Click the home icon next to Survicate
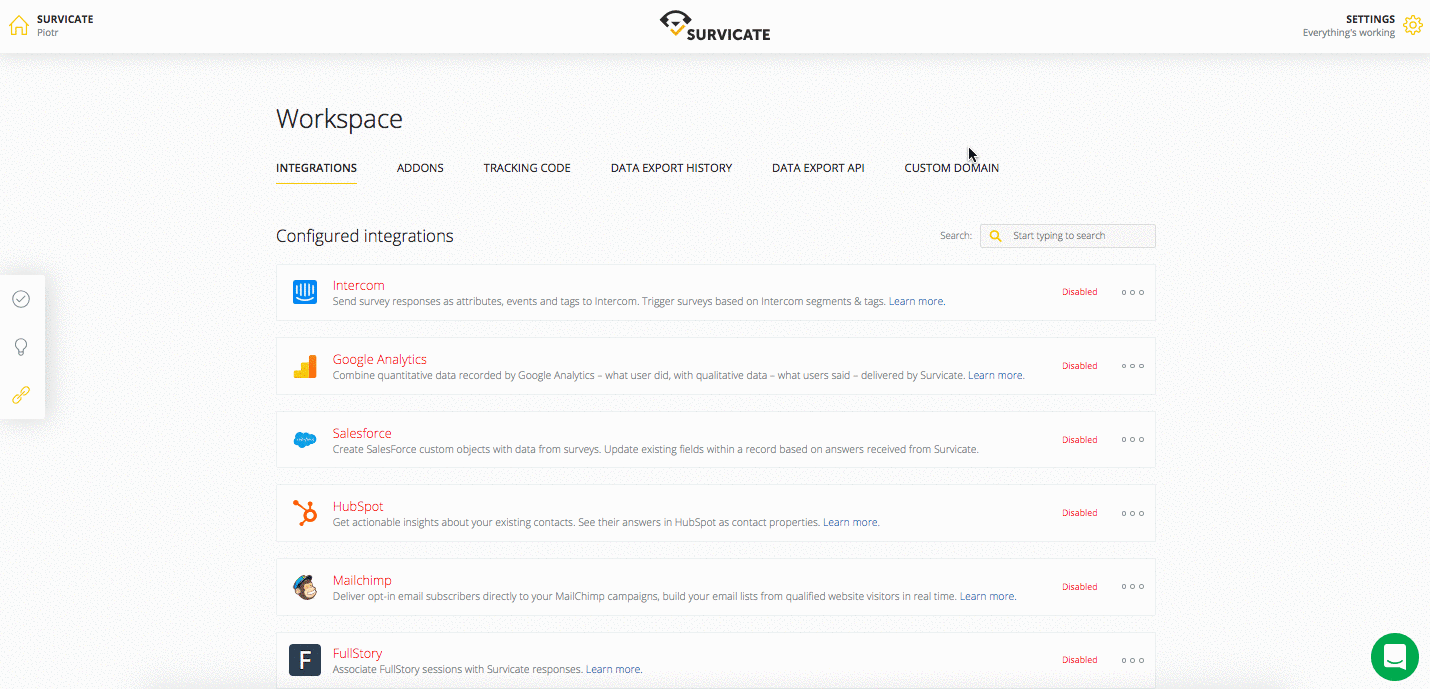1430x689 pixels. 19,25
